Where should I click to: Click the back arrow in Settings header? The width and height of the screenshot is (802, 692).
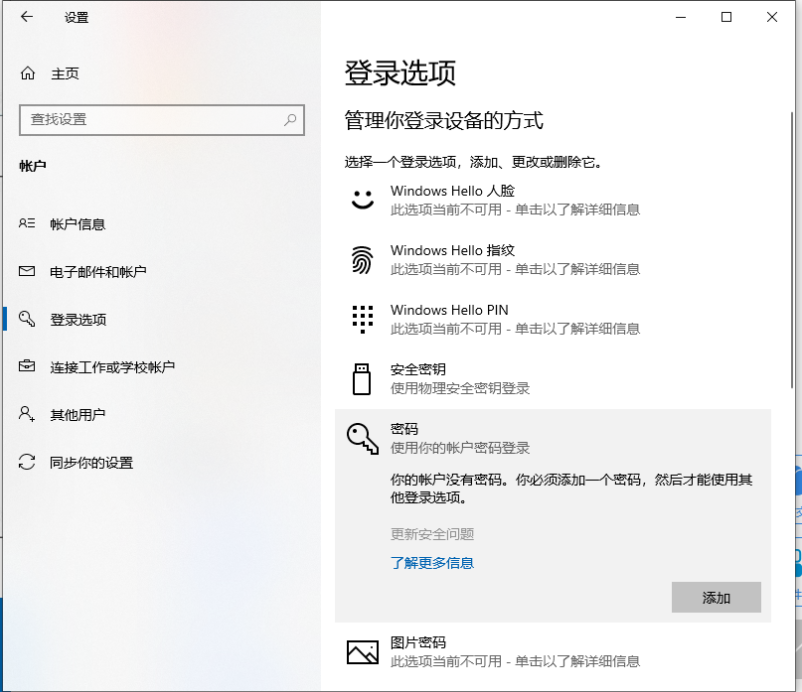click(x=27, y=17)
